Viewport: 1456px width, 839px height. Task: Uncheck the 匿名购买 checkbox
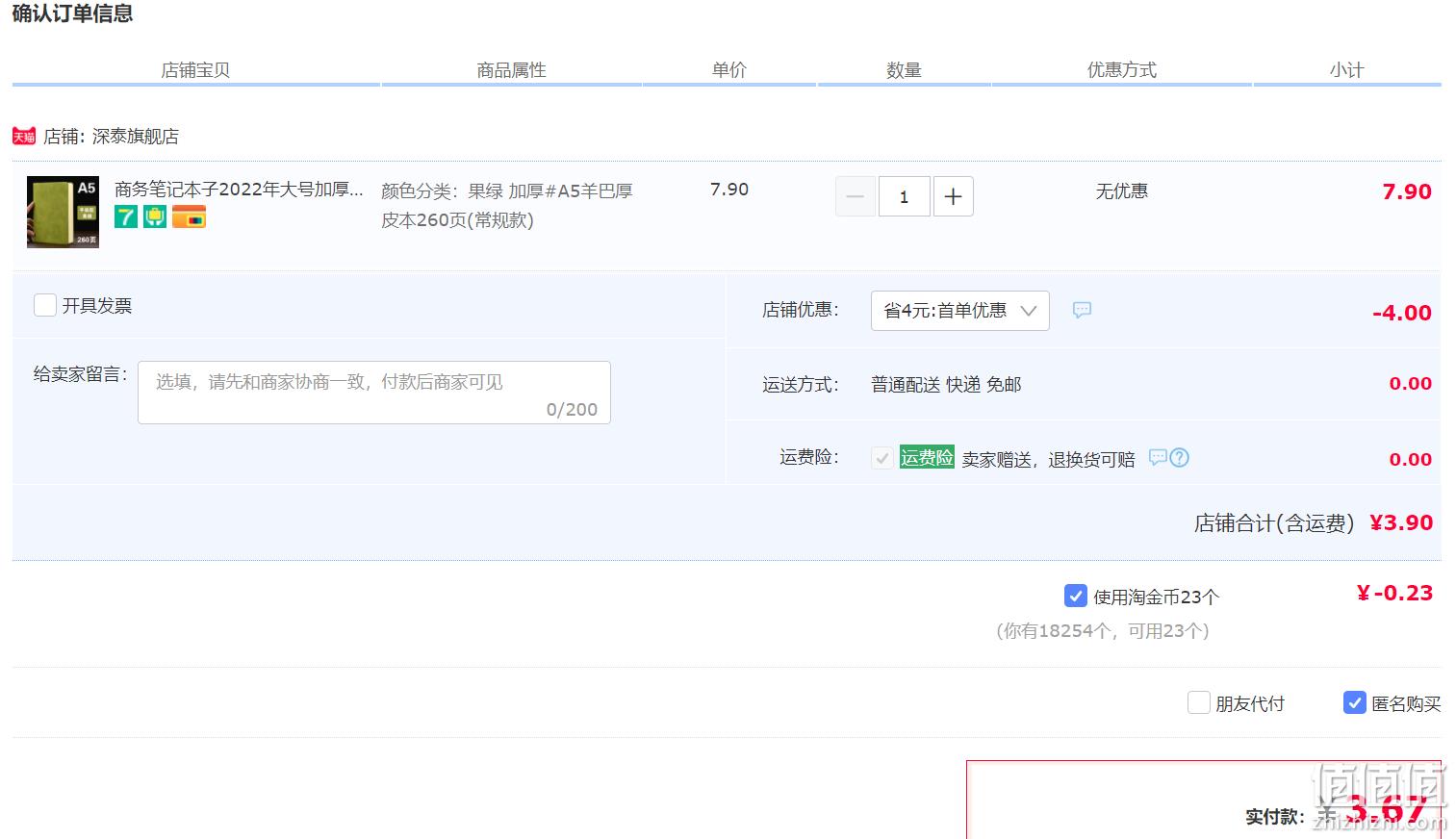(1355, 702)
